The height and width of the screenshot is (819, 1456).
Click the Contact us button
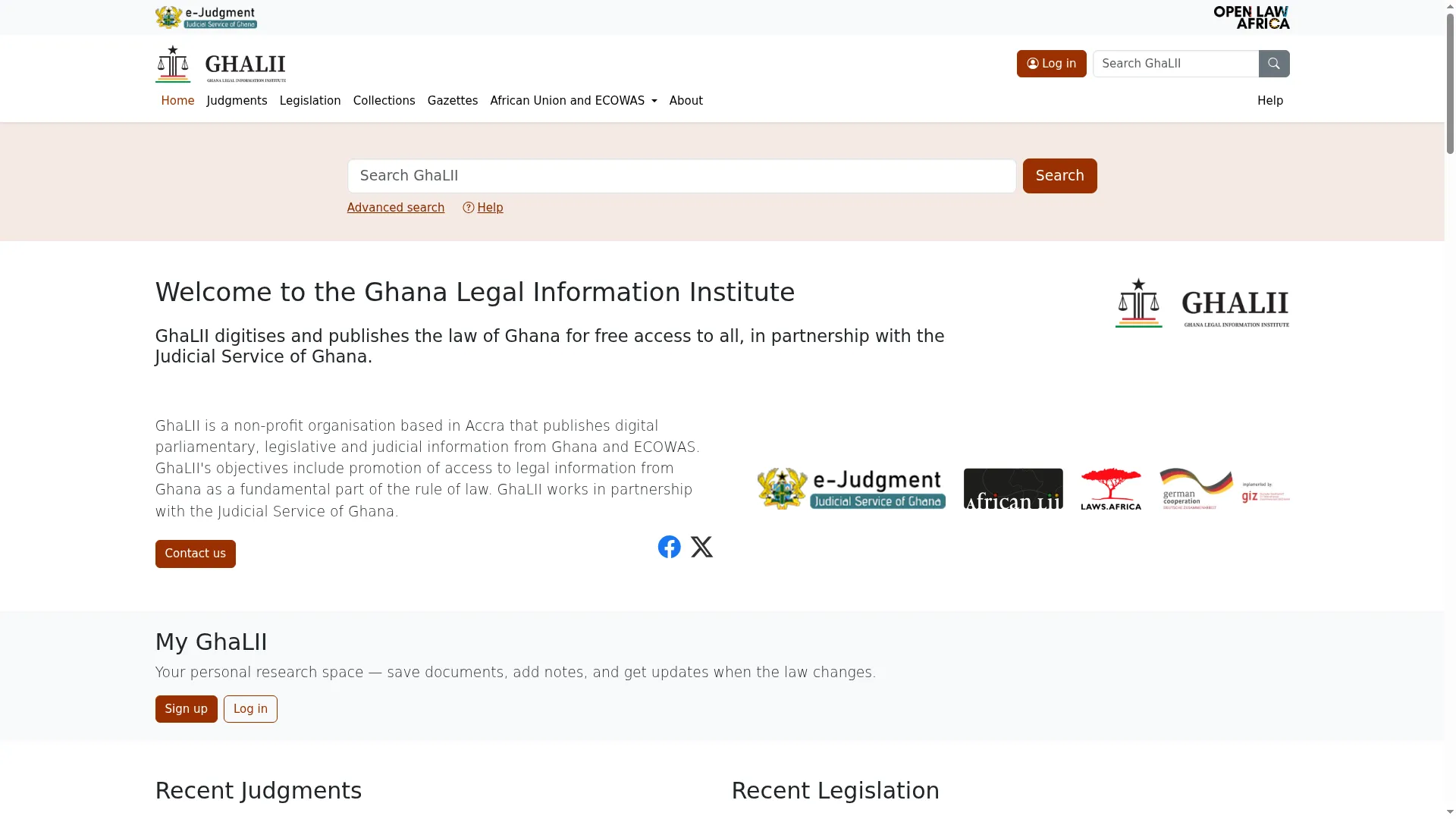196,554
